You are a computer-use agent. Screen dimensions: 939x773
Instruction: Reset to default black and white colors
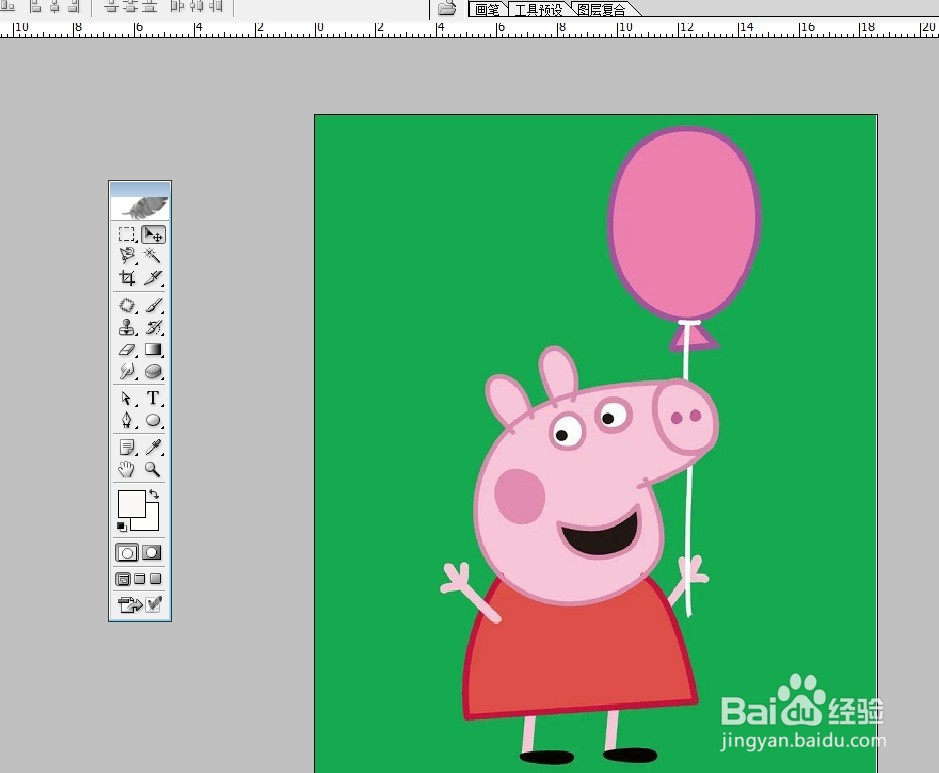[x=122, y=526]
